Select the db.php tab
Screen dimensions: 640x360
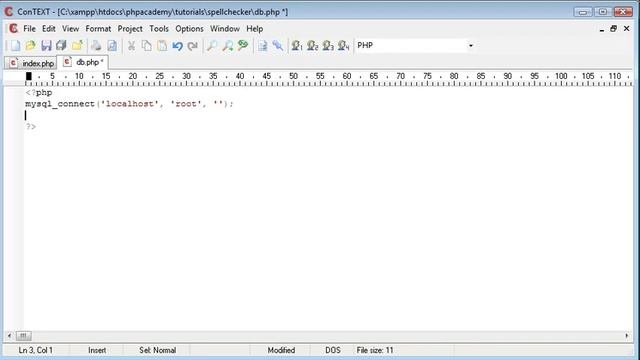click(x=83, y=62)
